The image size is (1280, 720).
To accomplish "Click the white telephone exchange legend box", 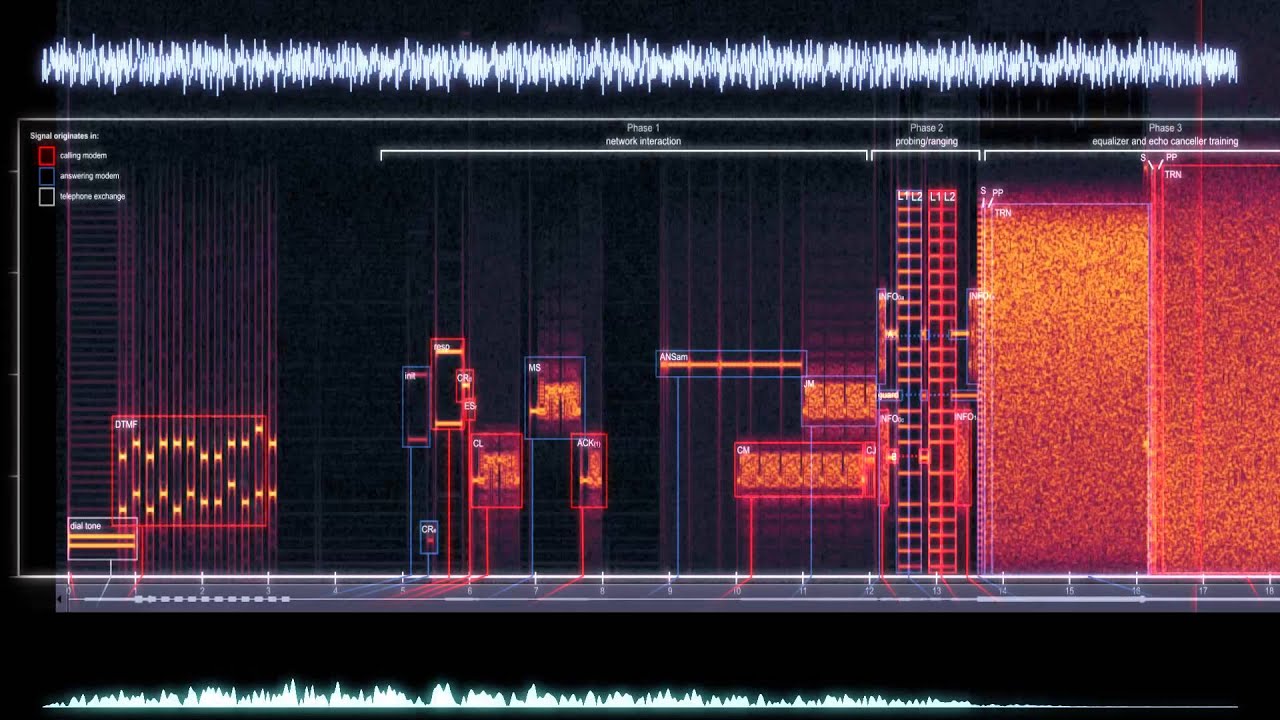I will (46, 197).
